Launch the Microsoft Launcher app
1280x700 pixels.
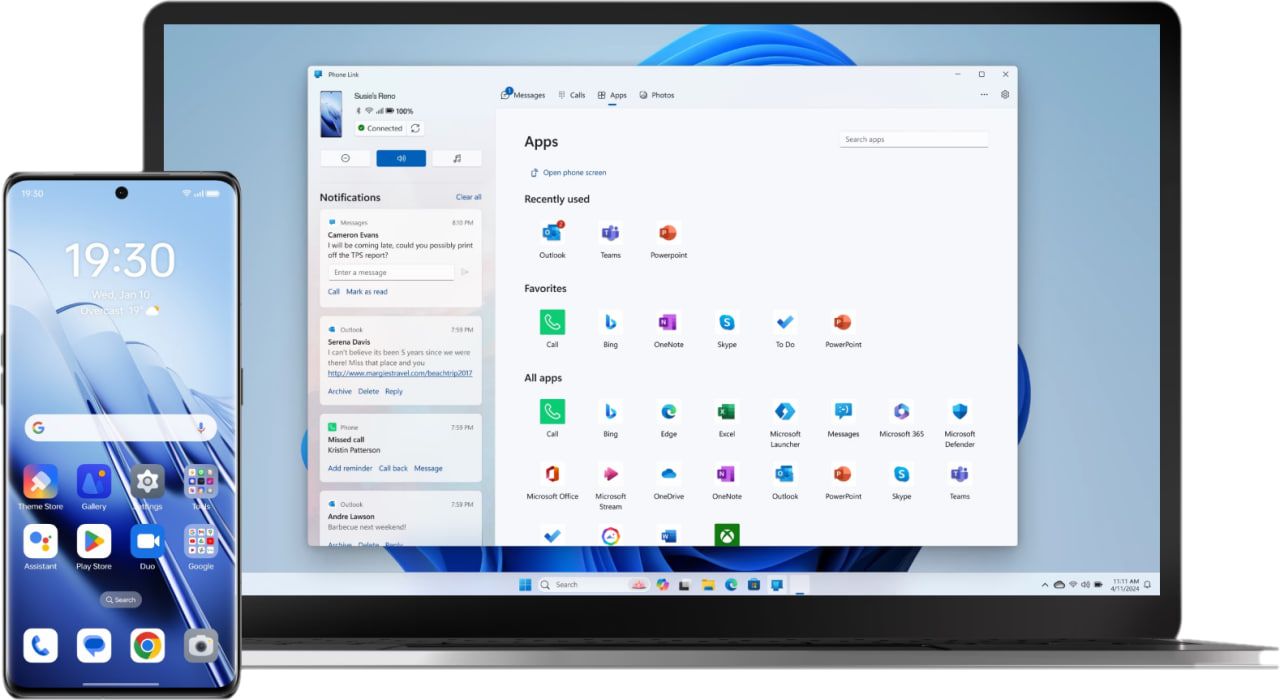785,411
